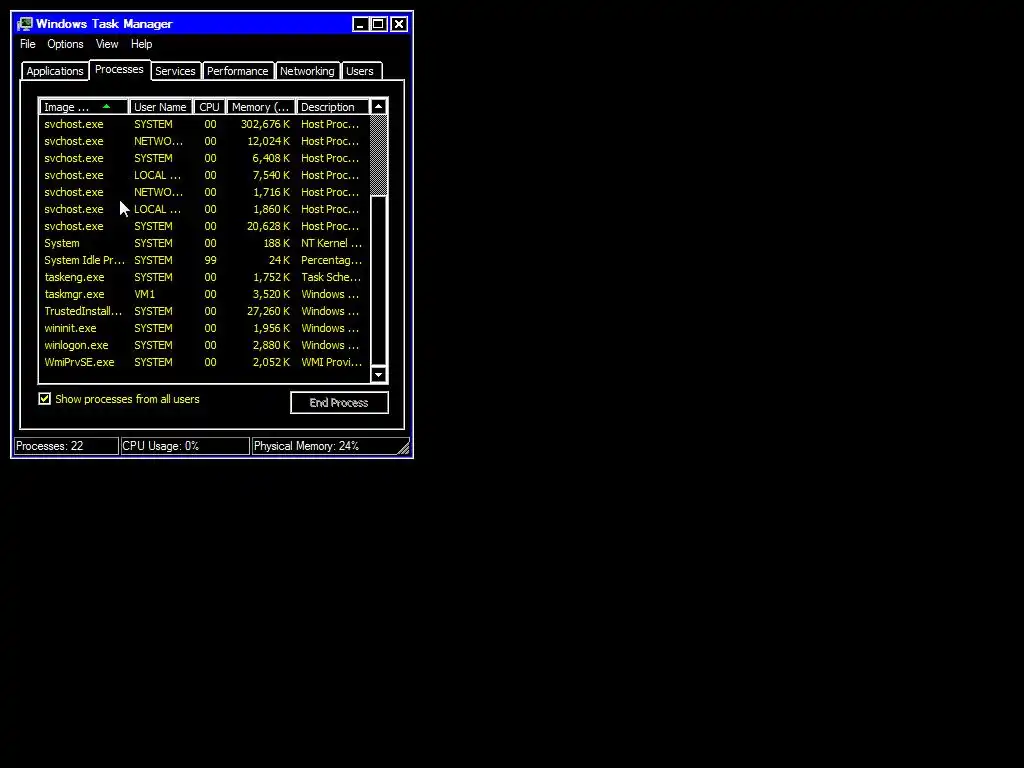Click the scrollbar up arrow

379,106
